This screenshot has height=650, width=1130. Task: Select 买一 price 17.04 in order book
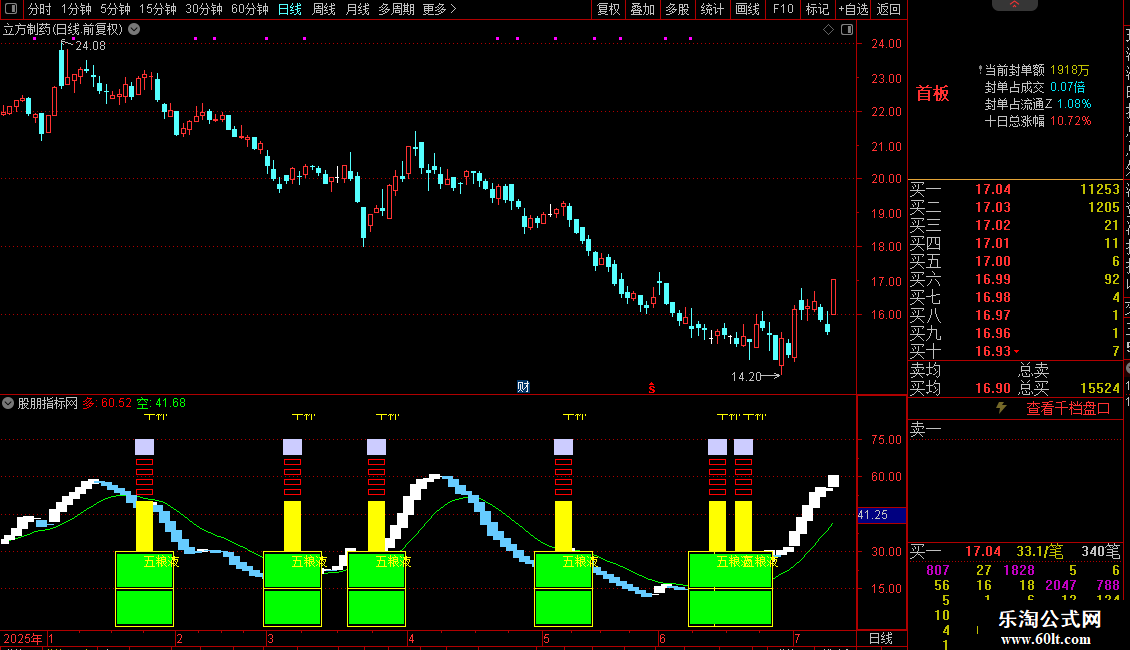[x=992, y=190]
